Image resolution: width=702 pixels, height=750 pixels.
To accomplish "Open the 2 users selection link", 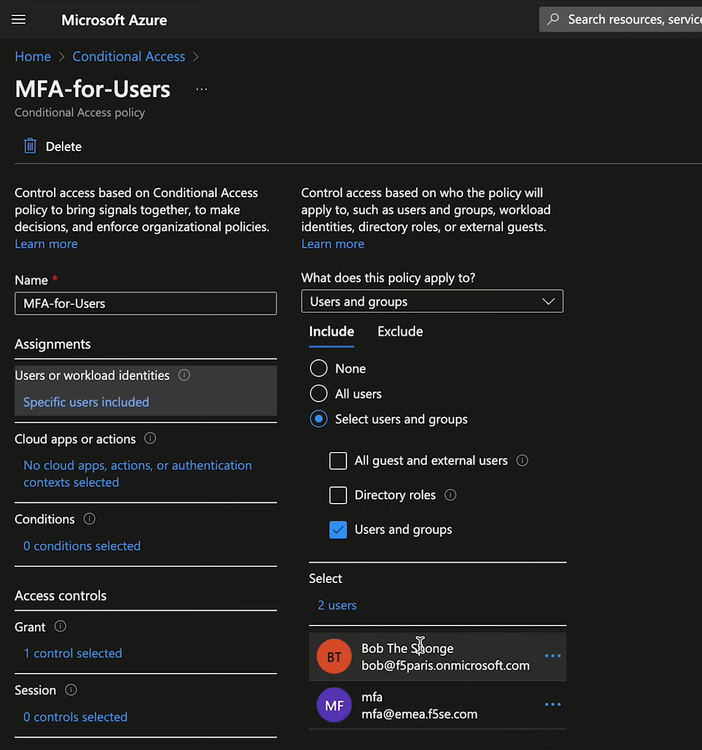I will point(337,605).
